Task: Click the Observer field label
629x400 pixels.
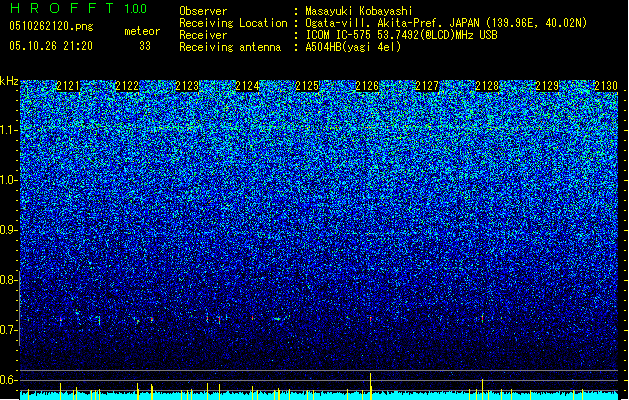Action: tap(203, 11)
